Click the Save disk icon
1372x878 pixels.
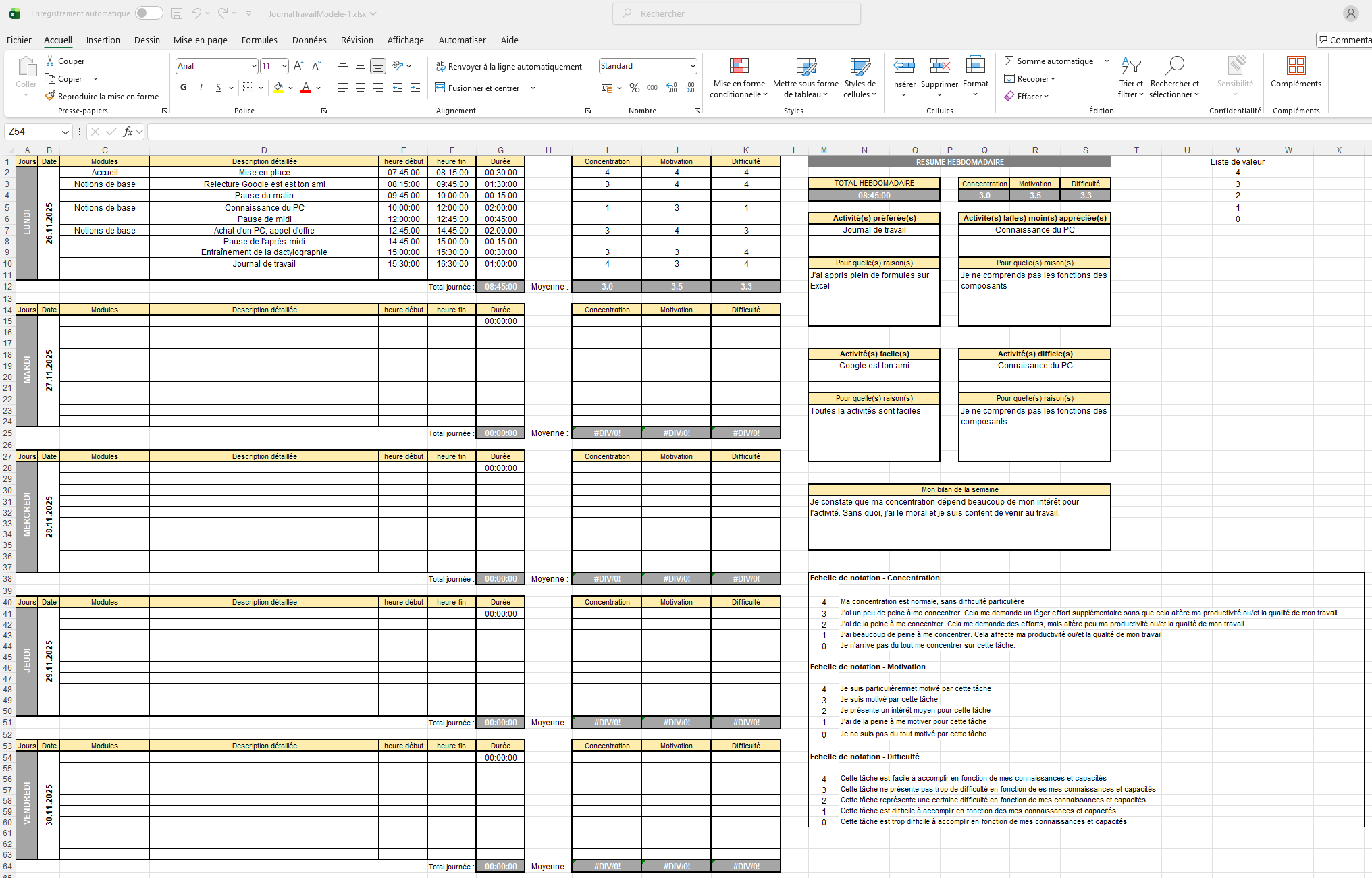[177, 13]
